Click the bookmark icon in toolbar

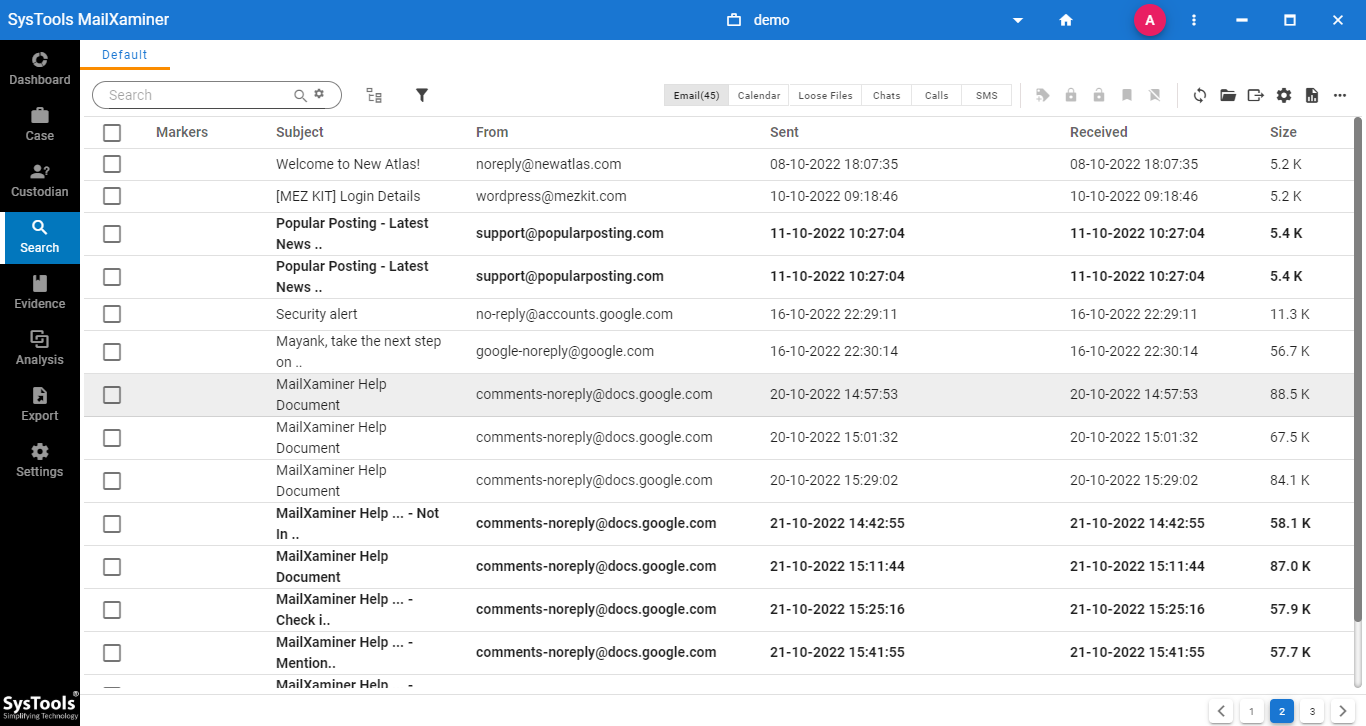pos(1127,95)
